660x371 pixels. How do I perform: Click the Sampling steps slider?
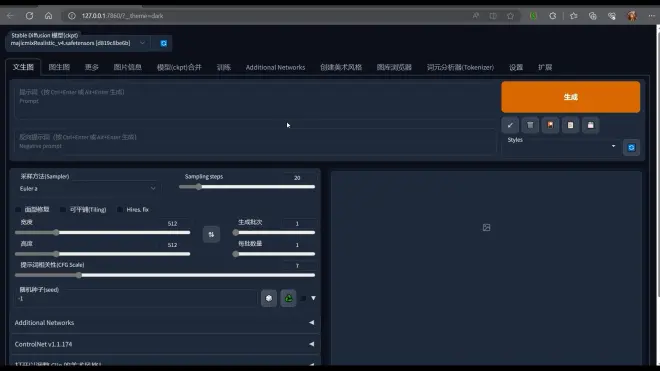coord(247,187)
